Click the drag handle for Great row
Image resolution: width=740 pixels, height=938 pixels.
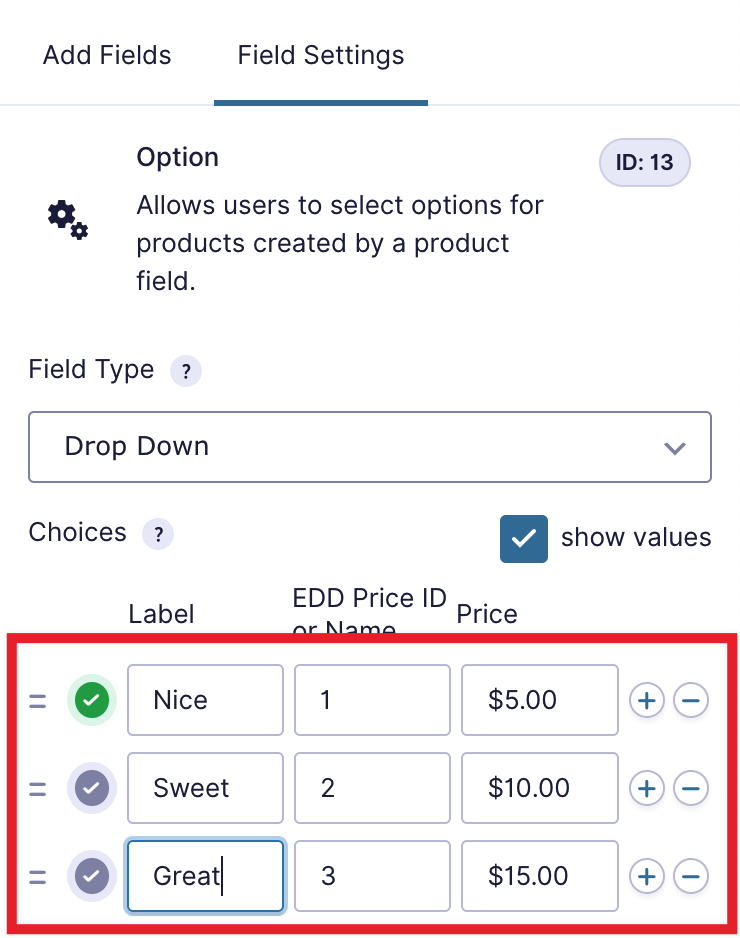point(38,877)
